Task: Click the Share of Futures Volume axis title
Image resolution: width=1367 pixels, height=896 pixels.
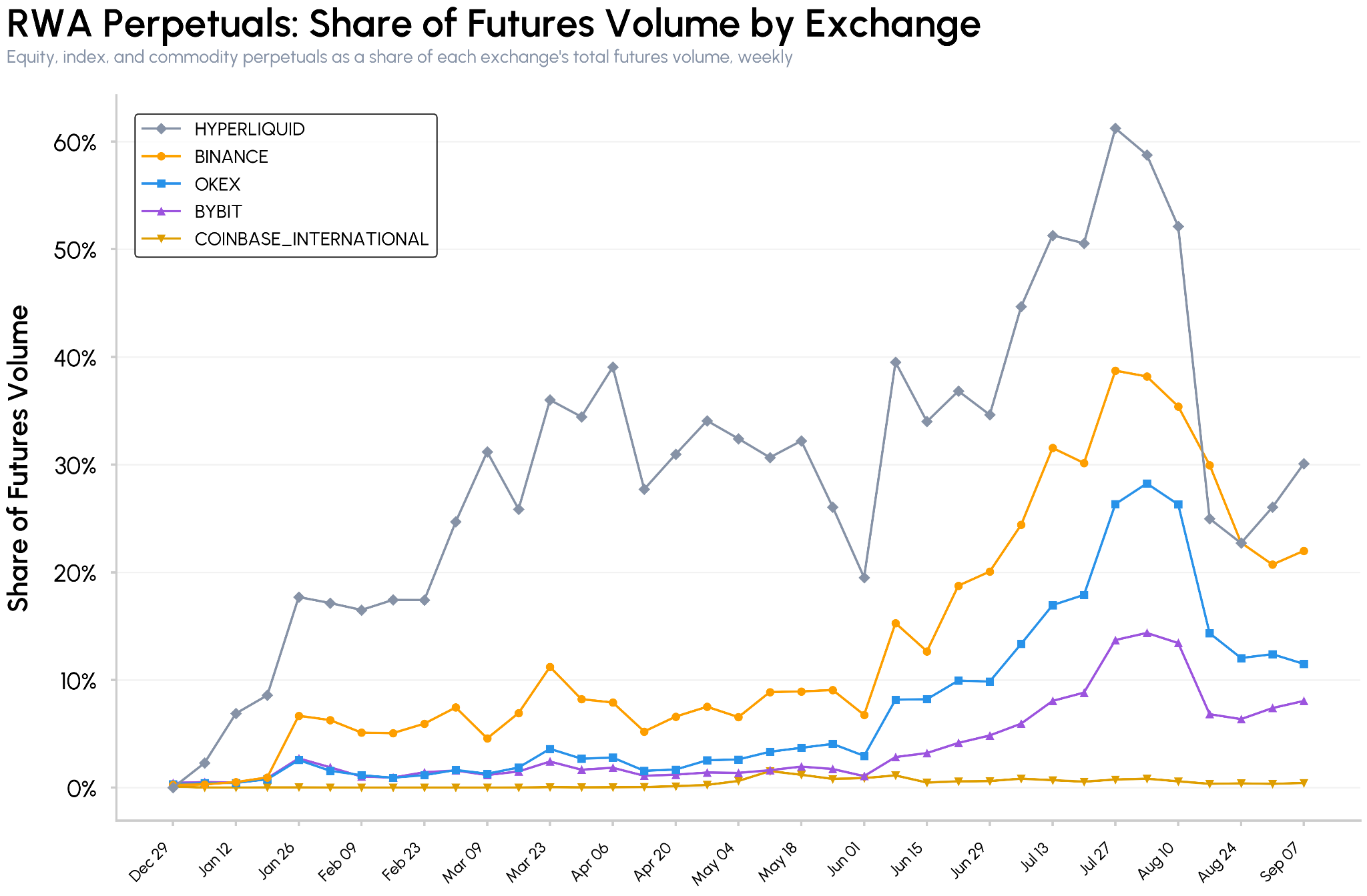Action: point(19,458)
